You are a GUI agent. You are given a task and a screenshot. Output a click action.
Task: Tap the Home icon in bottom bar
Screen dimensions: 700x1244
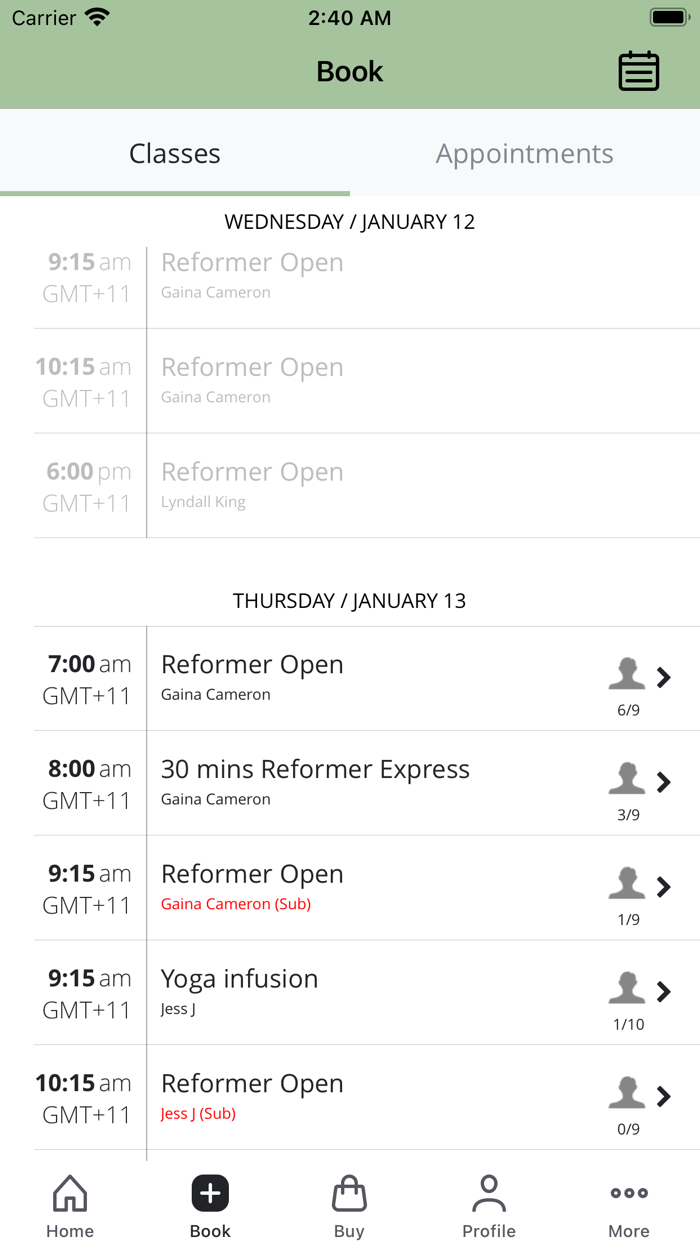click(70, 1193)
